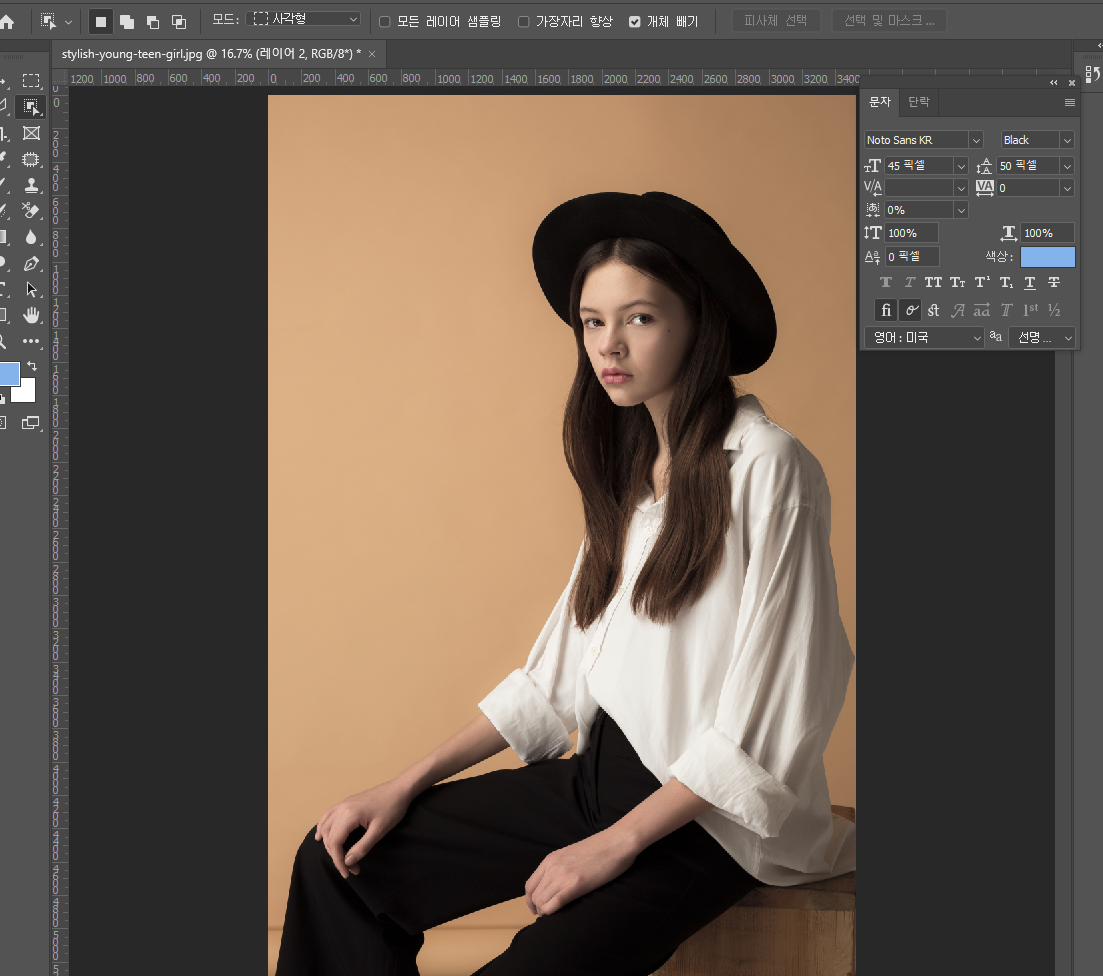Click horizontal scale 100% field
The height and width of the screenshot is (976, 1103).
1047,233
